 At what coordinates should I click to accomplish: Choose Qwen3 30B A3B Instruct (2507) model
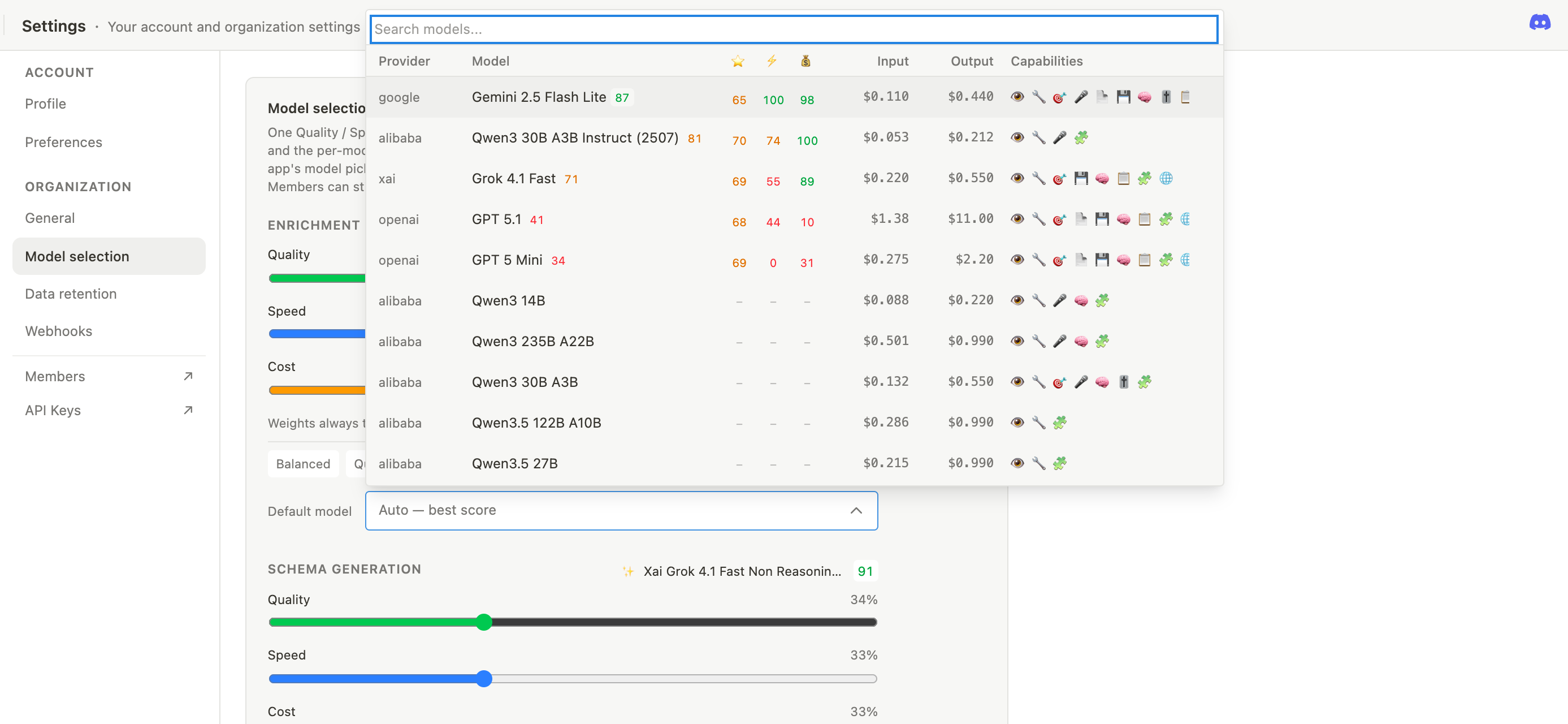794,137
